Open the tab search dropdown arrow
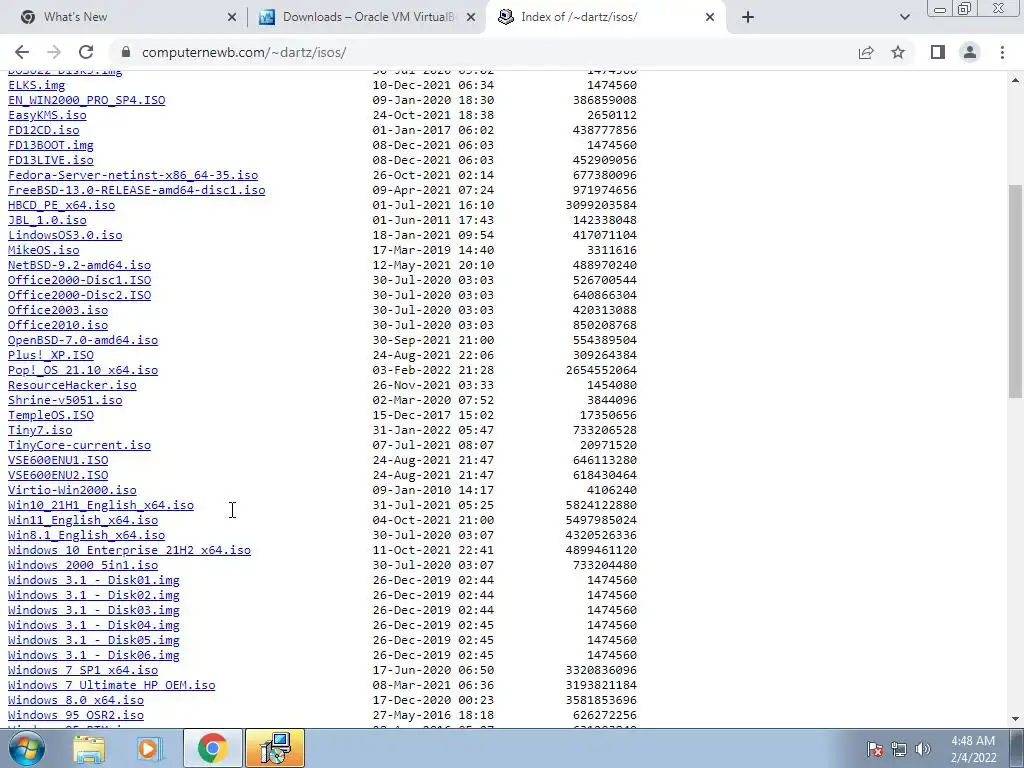1024x768 pixels. pyautogui.click(x=904, y=17)
